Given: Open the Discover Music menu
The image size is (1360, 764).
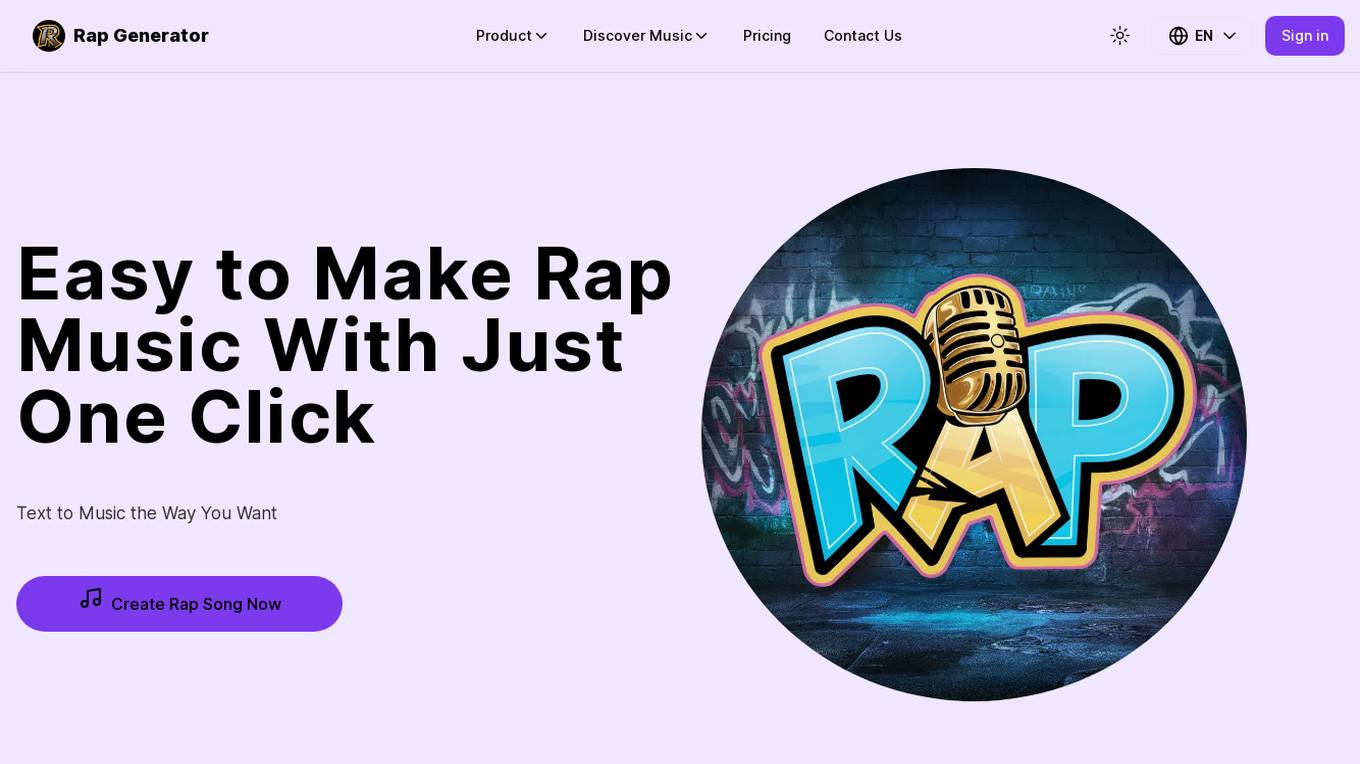Looking at the screenshot, I should 645,36.
